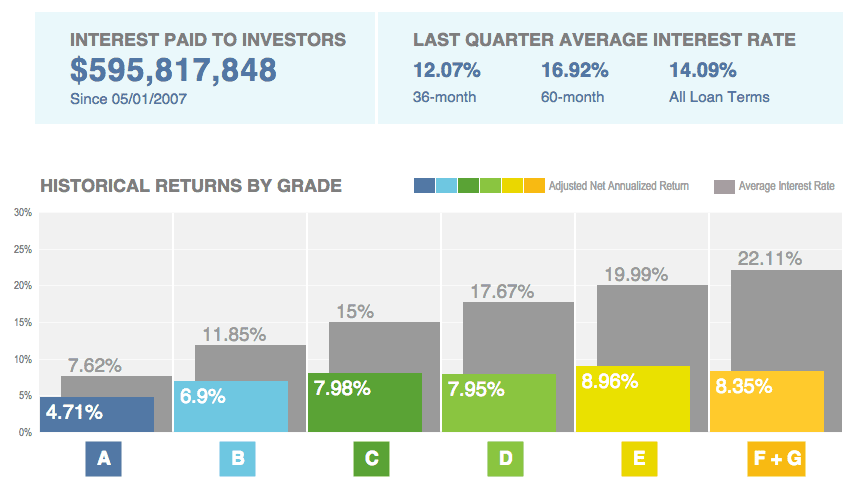Click the 6.9% light blue bar
The width and height of the screenshot is (854, 492).
(231, 407)
